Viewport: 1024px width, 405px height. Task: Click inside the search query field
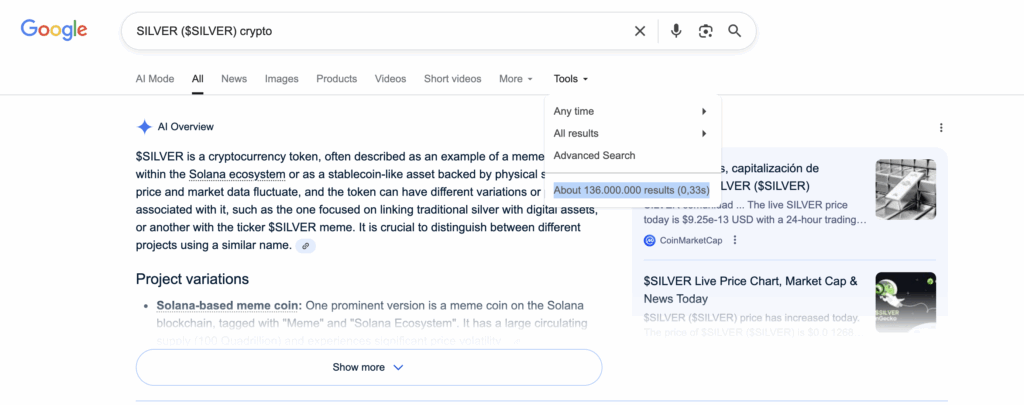point(380,31)
